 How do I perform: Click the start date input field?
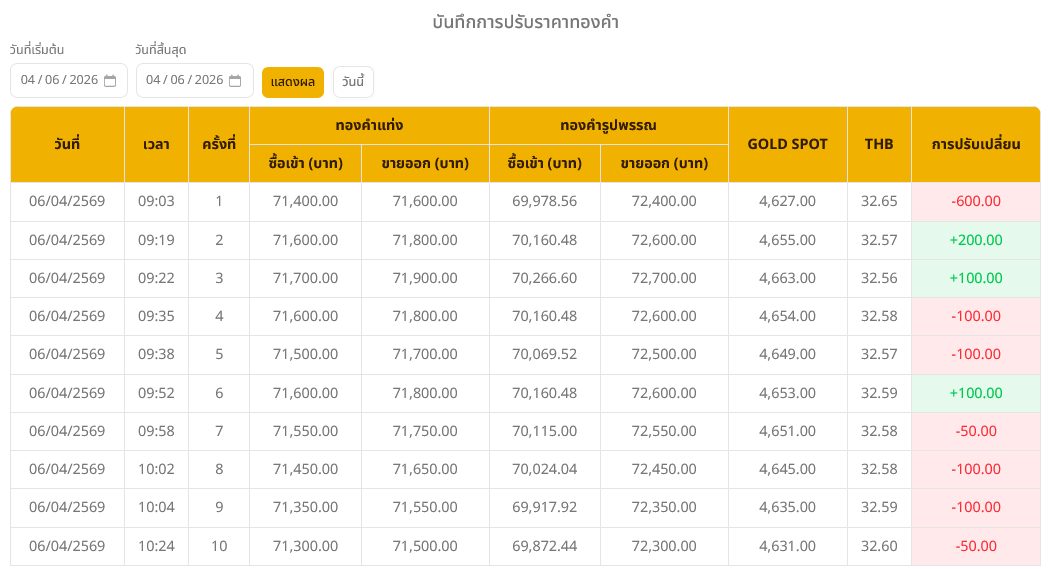pyautogui.click(x=58, y=81)
